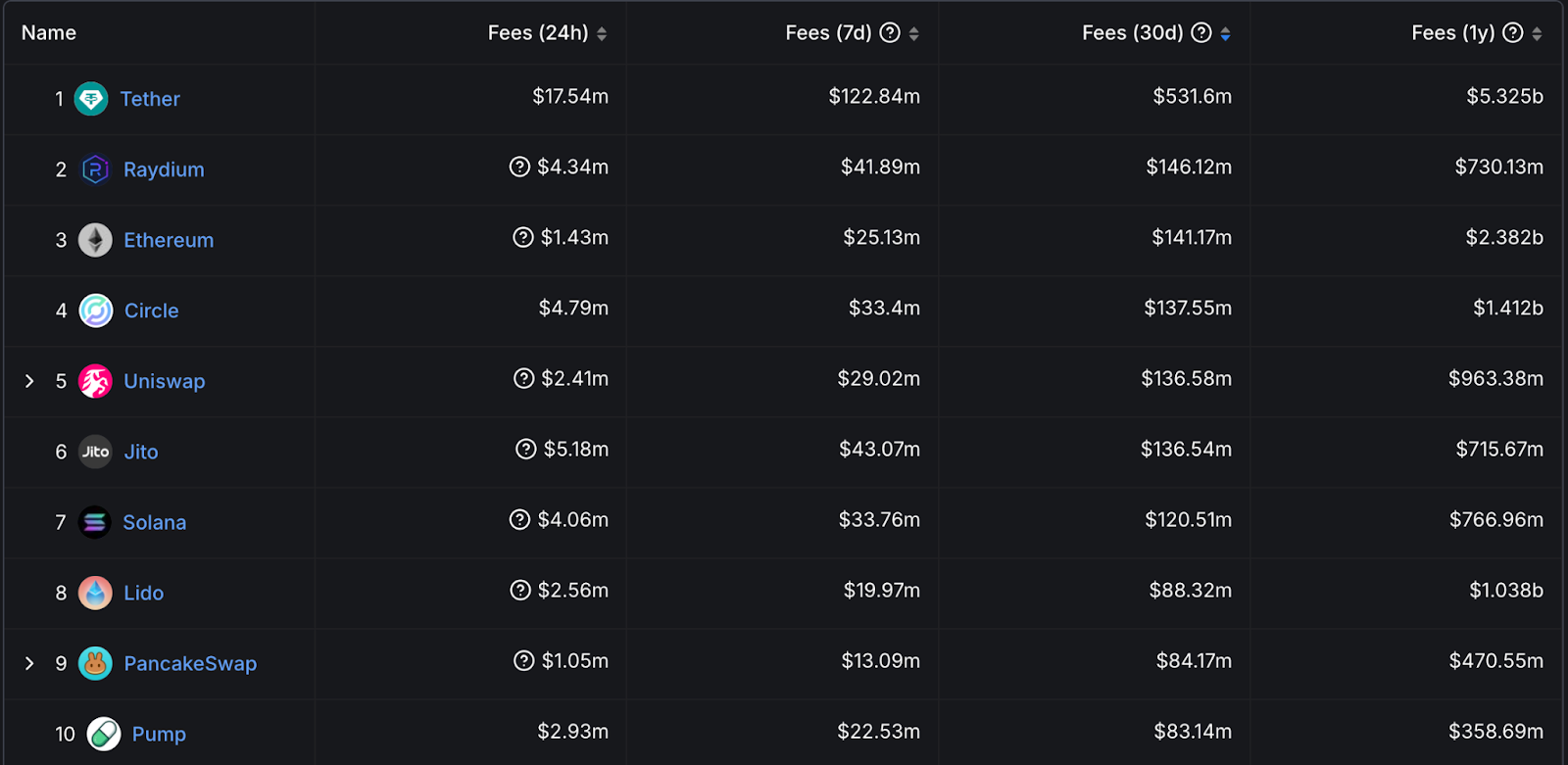
Task: Click the Circle logo icon
Action: tap(95, 311)
